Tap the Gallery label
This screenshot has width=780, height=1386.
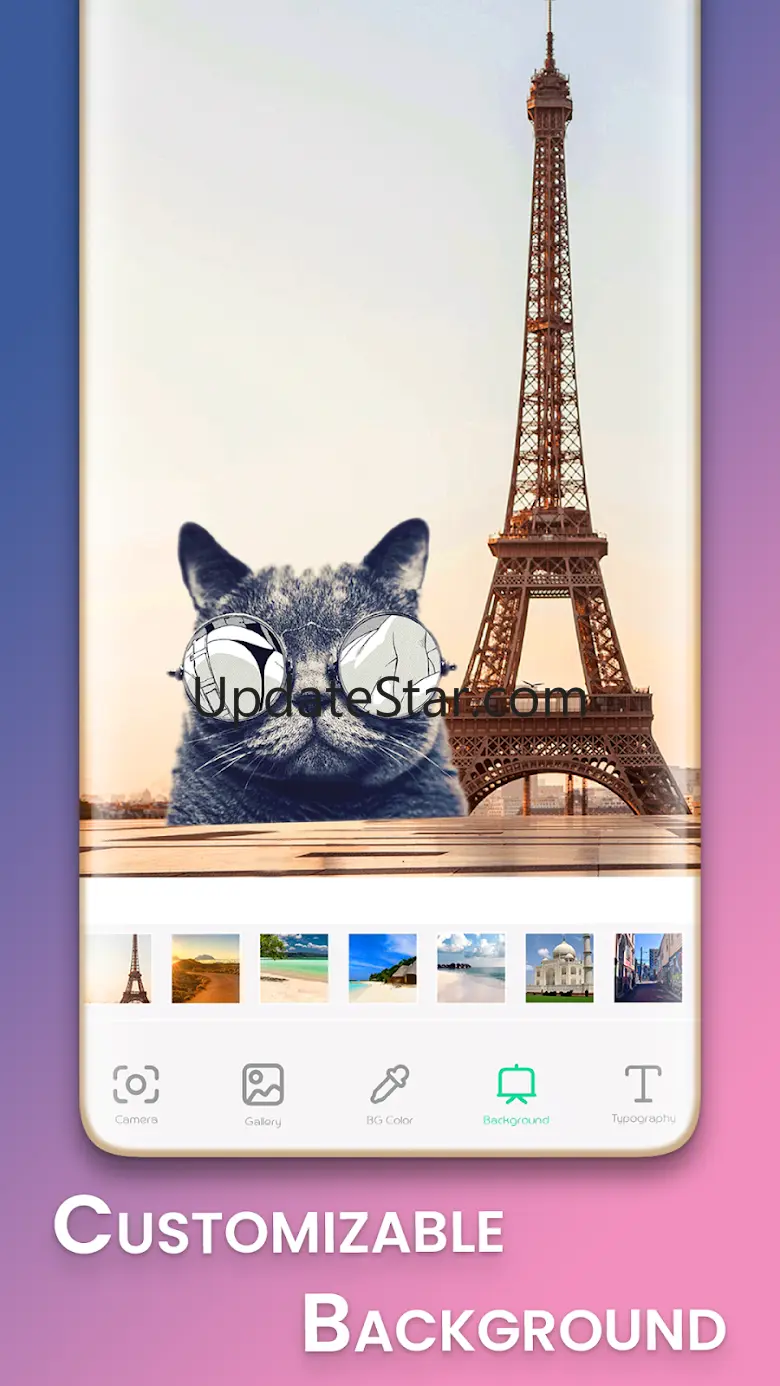[x=263, y=1121]
